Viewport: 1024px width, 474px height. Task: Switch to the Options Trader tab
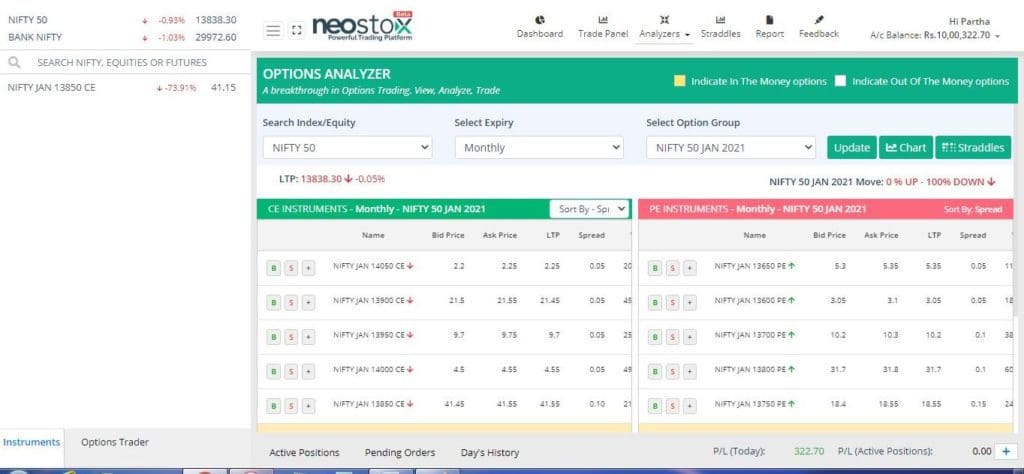tap(115, 442)
